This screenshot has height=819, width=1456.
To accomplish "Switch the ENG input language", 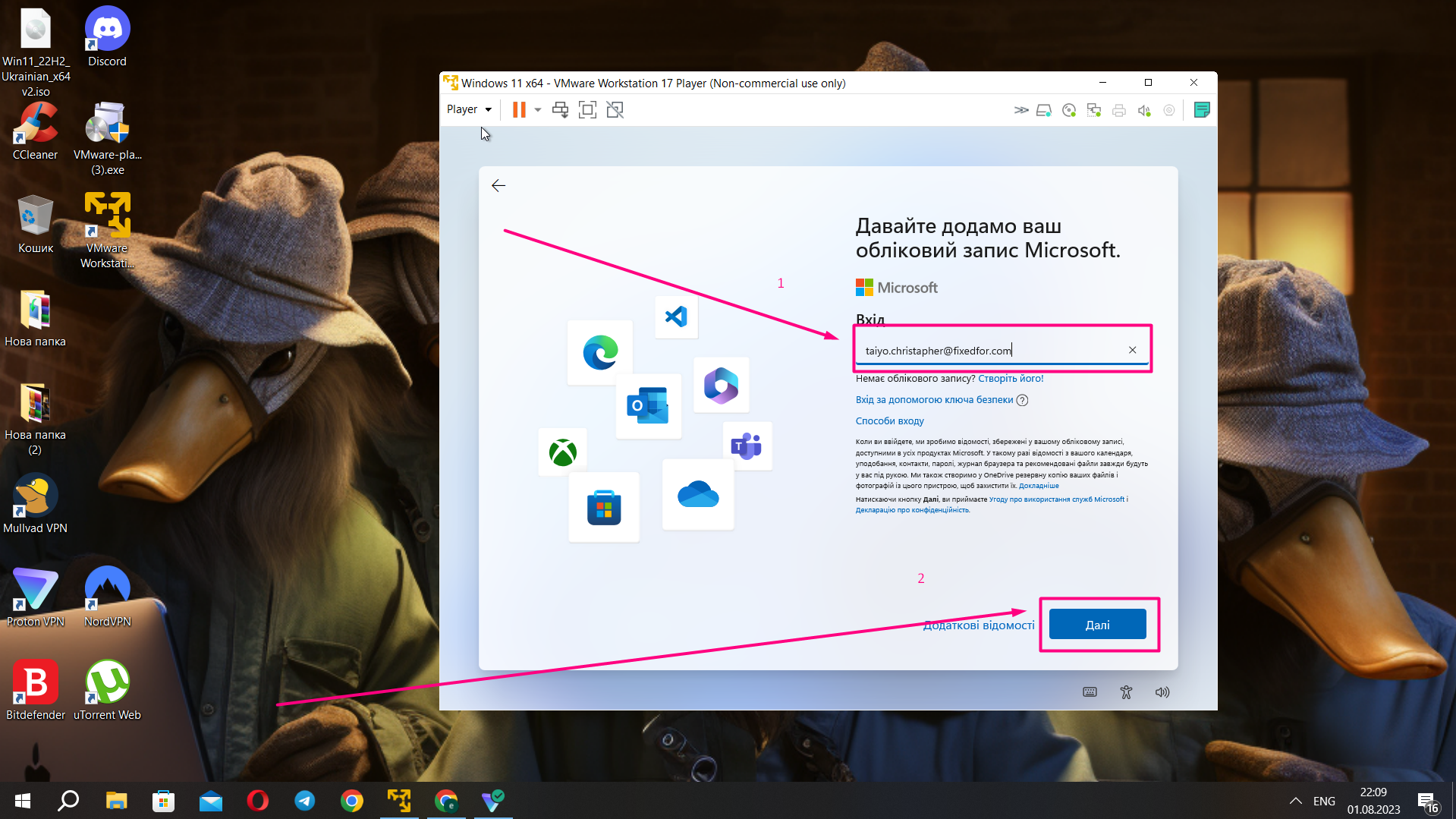I will click(1324, 801).
